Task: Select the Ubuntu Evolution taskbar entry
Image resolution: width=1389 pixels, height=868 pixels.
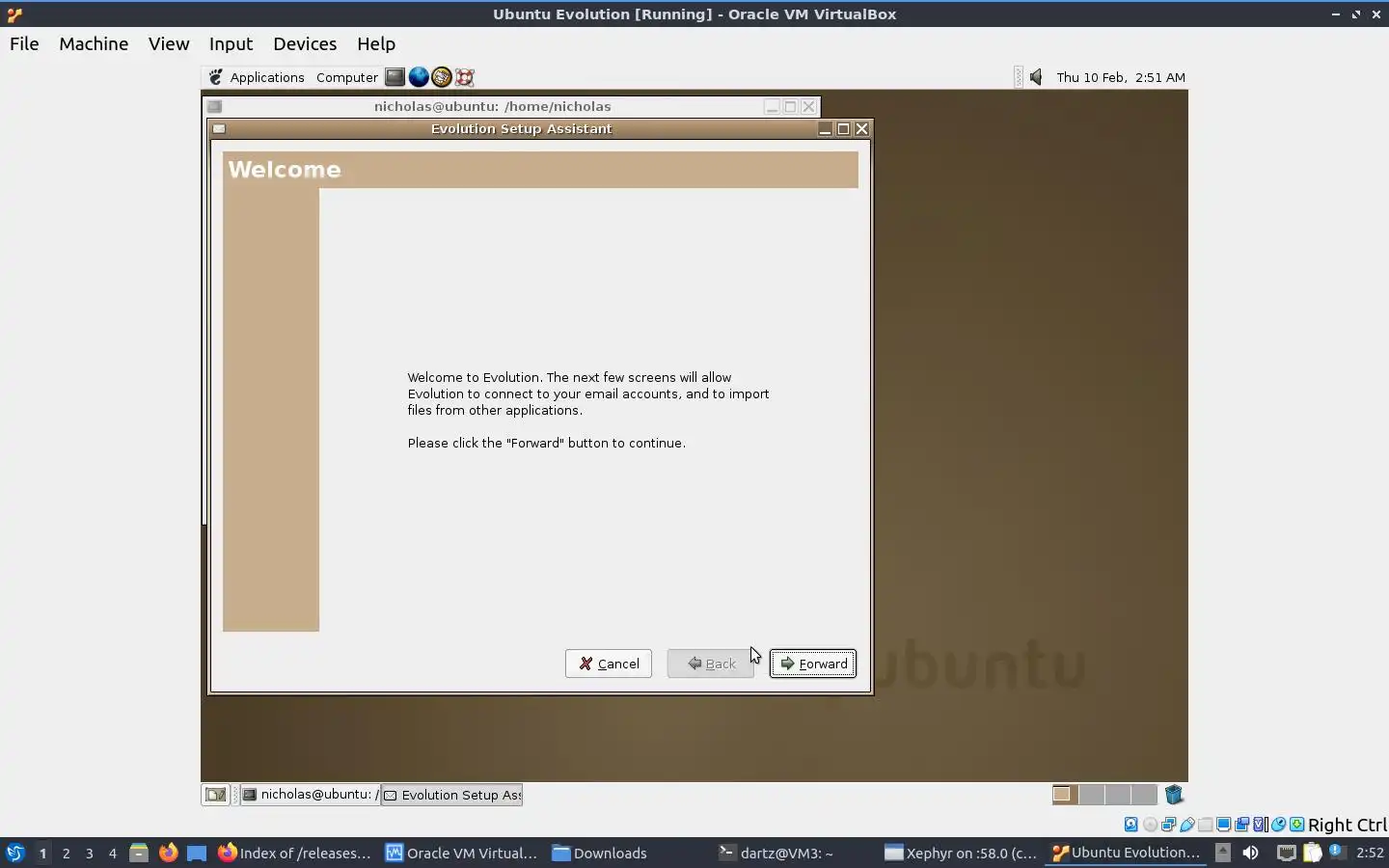Action: pyautogui.click(x=1127, y=853)
